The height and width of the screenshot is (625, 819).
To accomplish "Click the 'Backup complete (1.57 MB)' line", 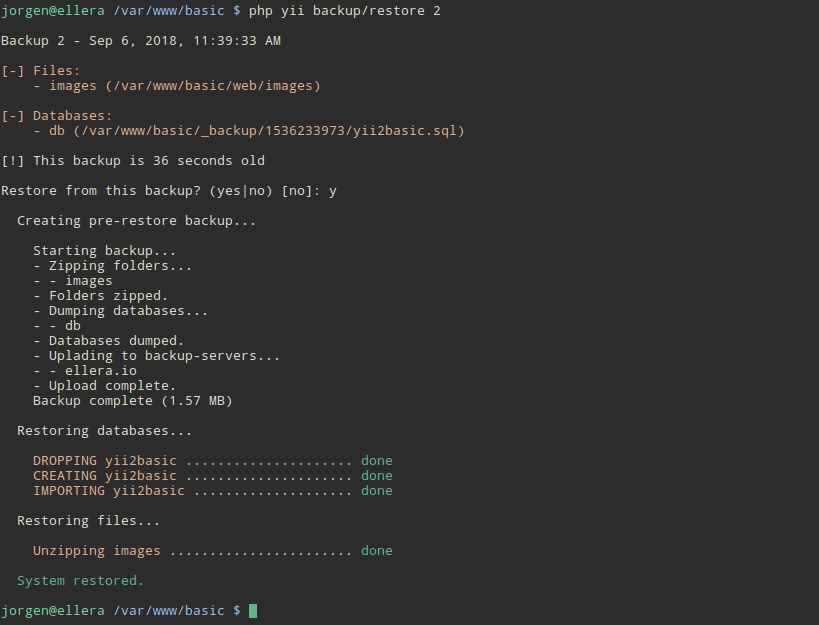I will (x=133, y=400).
